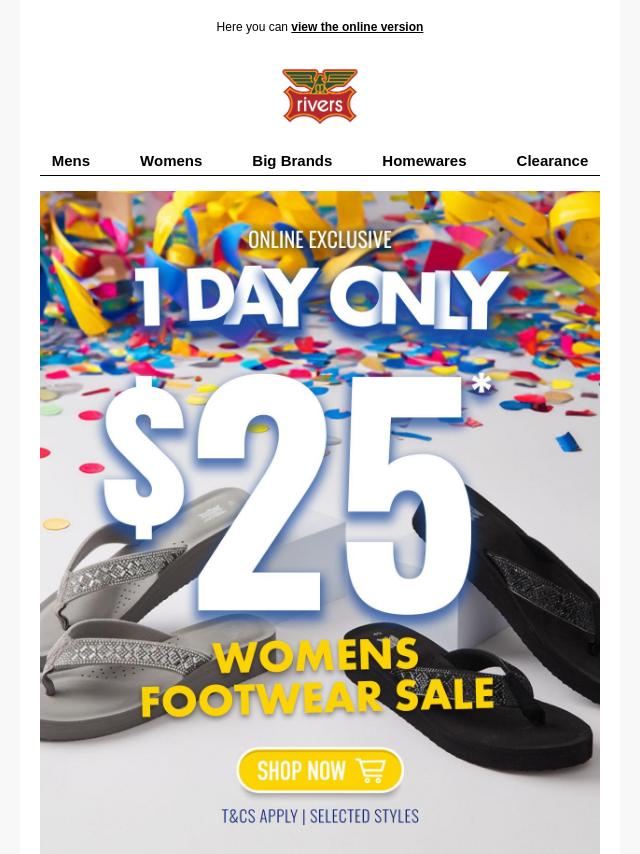Viewport: 640px width, 854px height.
Task: Click the T&Cs Apply Selected Styles text
Action: point(320,816)
